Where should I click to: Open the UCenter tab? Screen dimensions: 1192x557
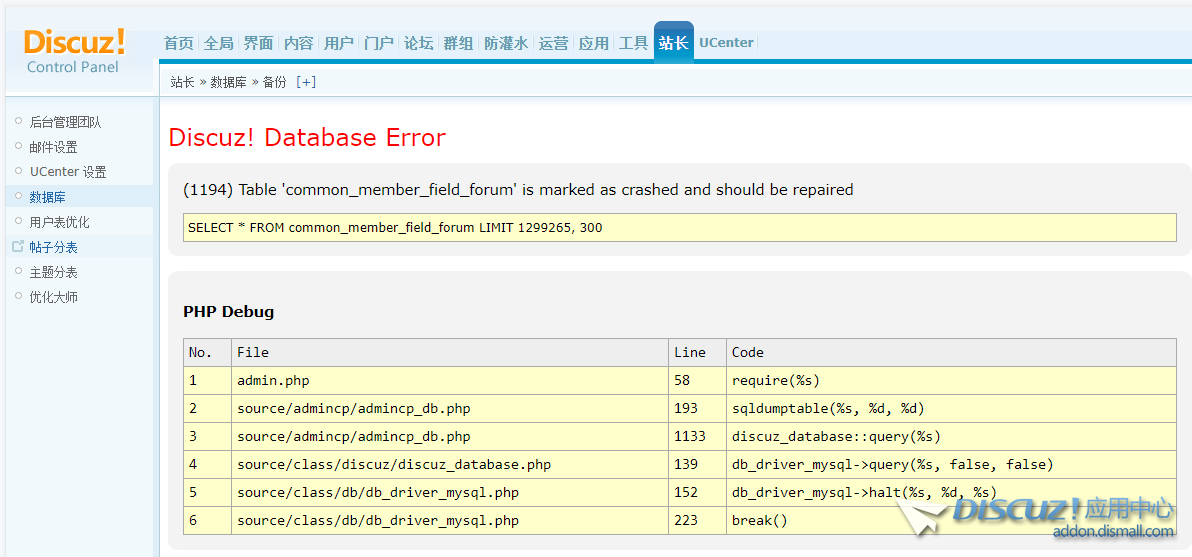[726, 43]
